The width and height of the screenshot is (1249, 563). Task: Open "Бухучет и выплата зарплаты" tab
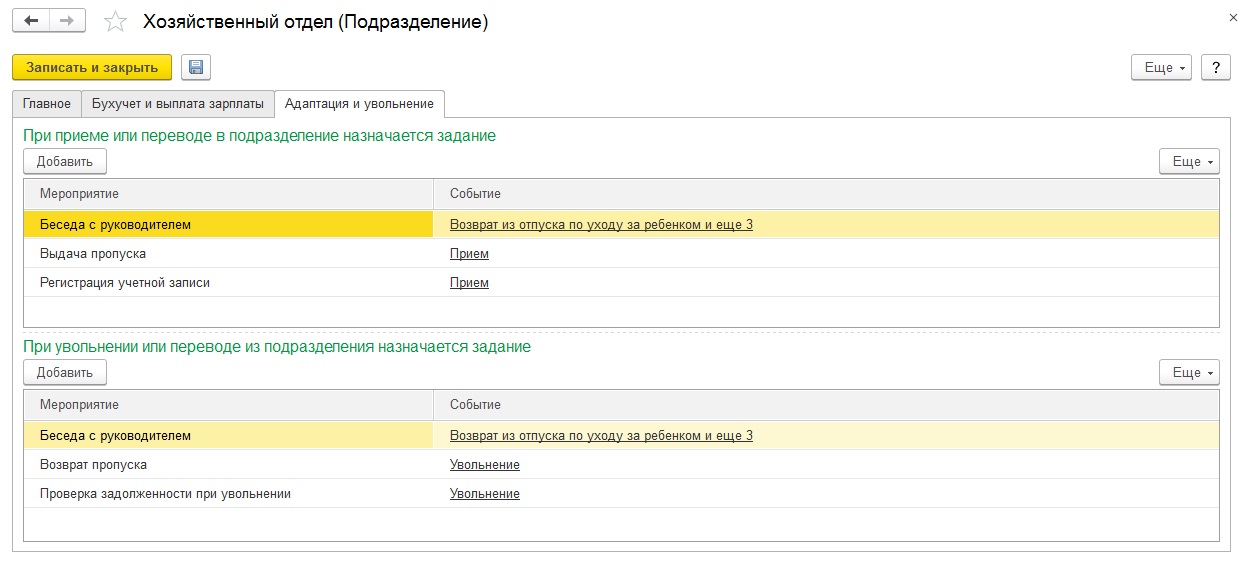pos(177,104)
